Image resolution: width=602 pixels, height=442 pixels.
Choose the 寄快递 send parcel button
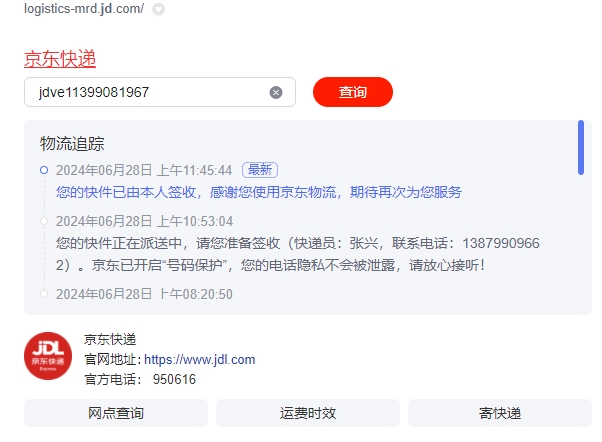click(x=500, y=413)
